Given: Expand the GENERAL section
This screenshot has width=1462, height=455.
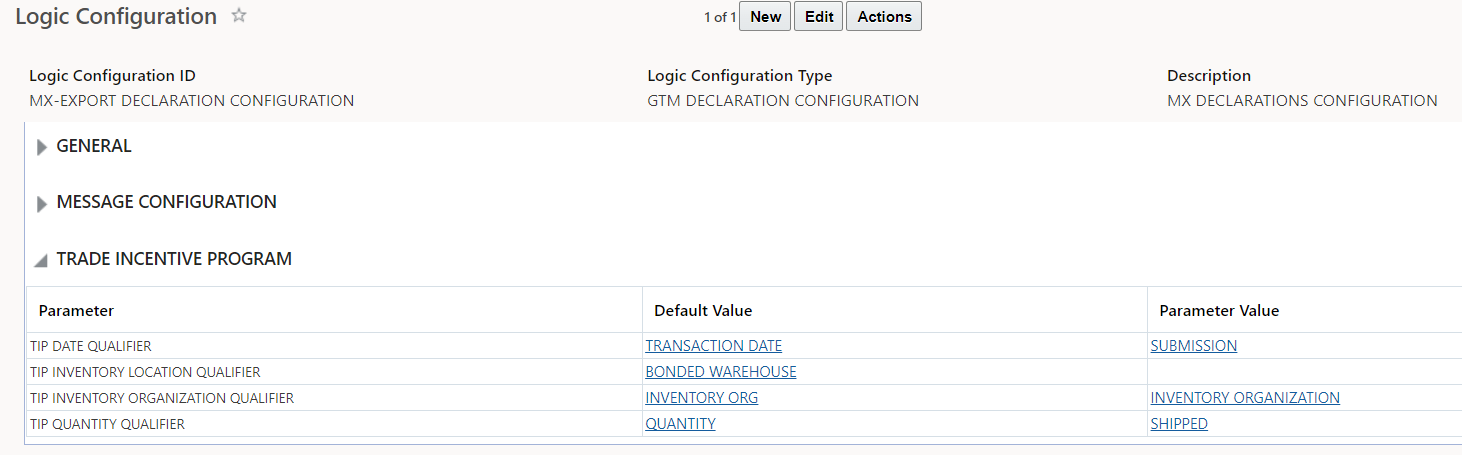Looking at the screenshot, I should [42, 147].
